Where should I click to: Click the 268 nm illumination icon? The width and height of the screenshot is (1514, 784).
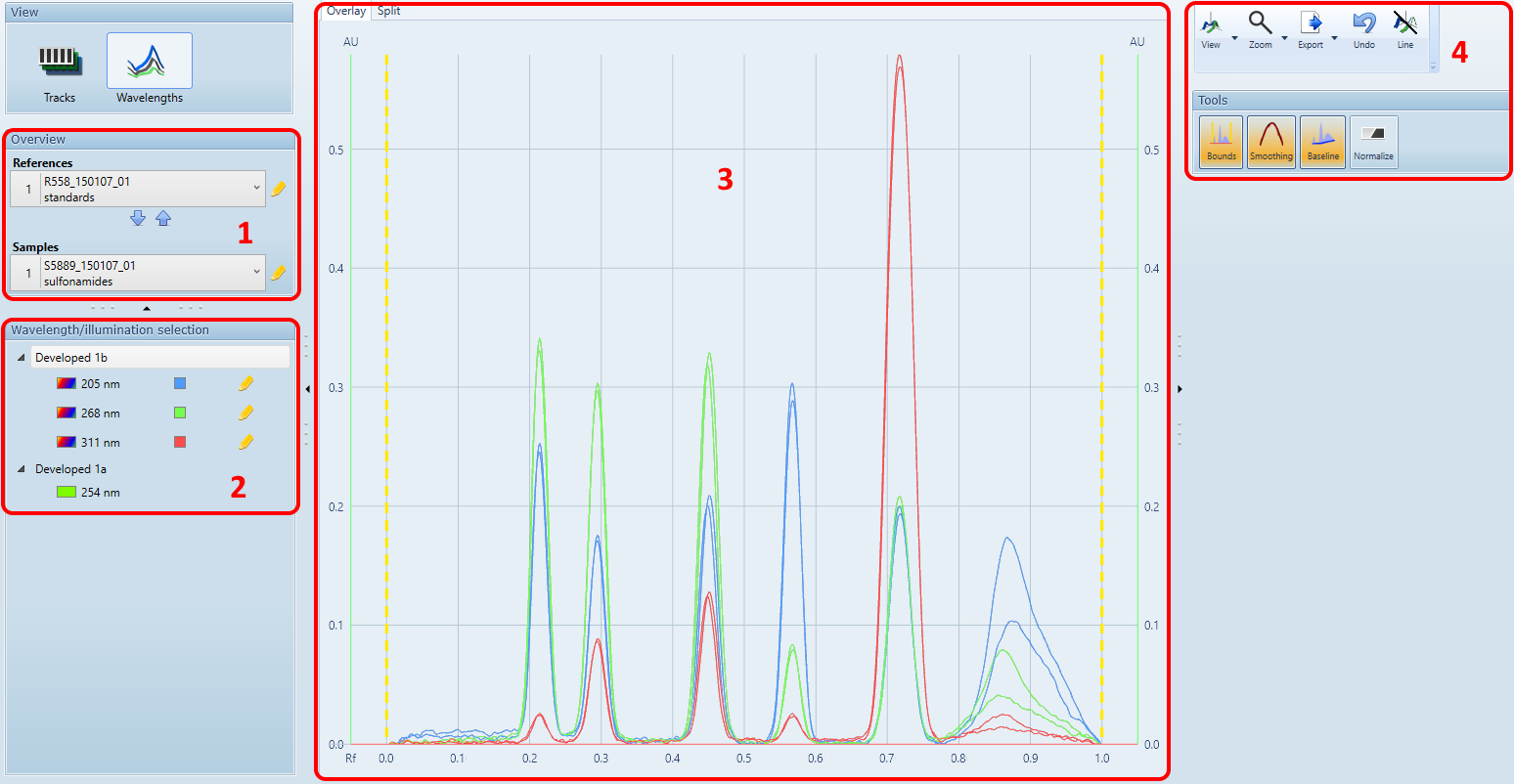[x=67, y=413]
